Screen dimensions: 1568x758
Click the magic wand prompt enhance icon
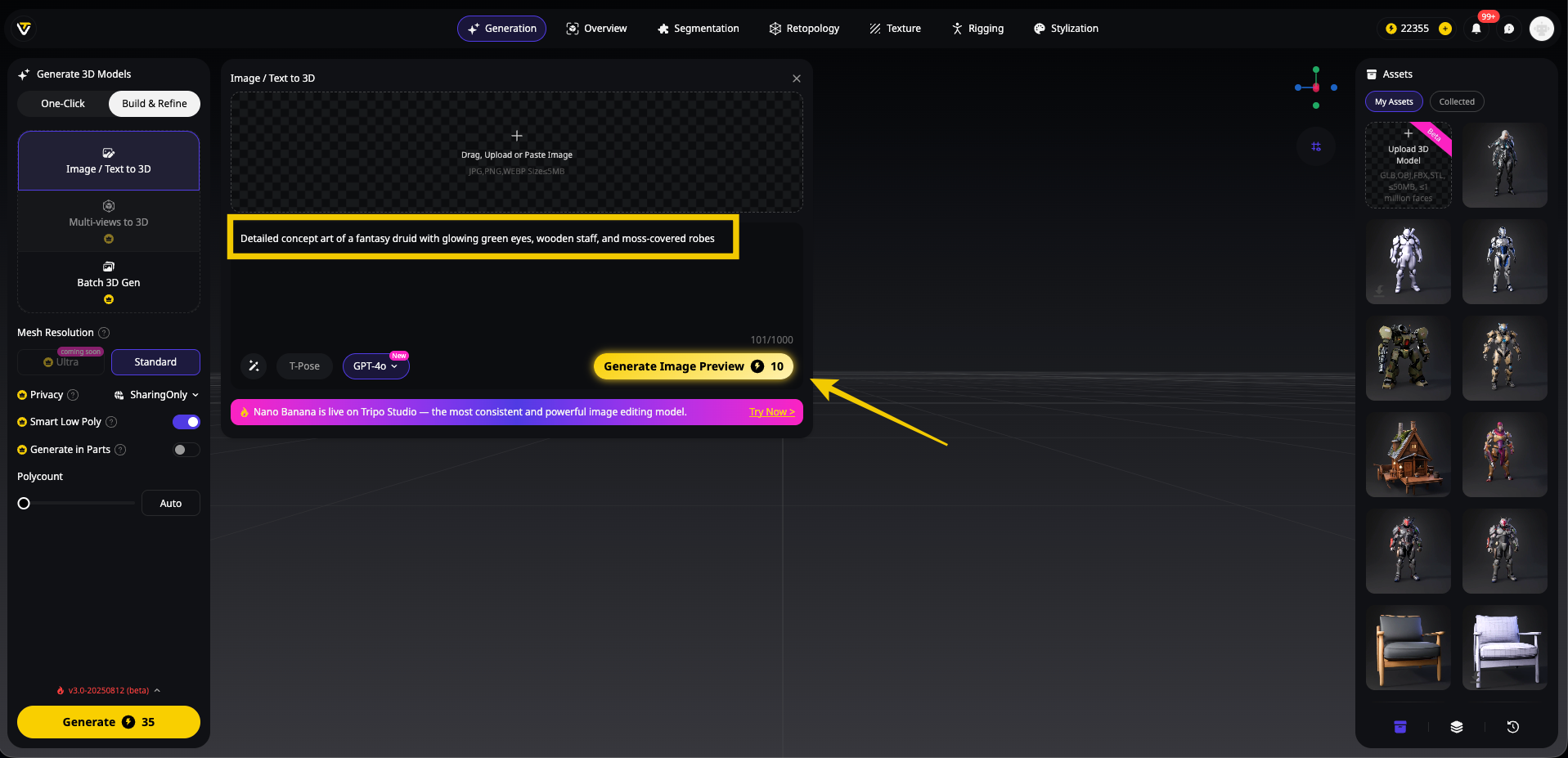254,366
